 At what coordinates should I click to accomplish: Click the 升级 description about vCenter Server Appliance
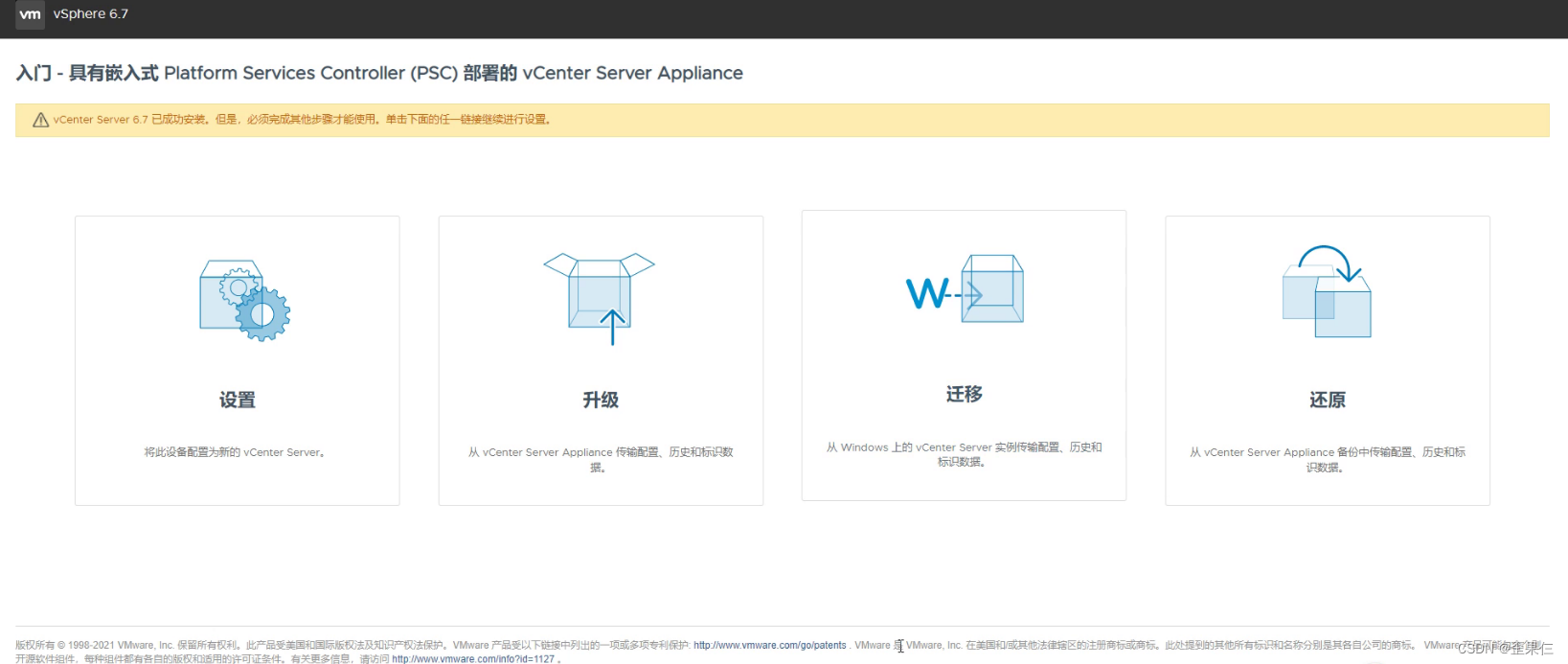(x=601, y=460)
